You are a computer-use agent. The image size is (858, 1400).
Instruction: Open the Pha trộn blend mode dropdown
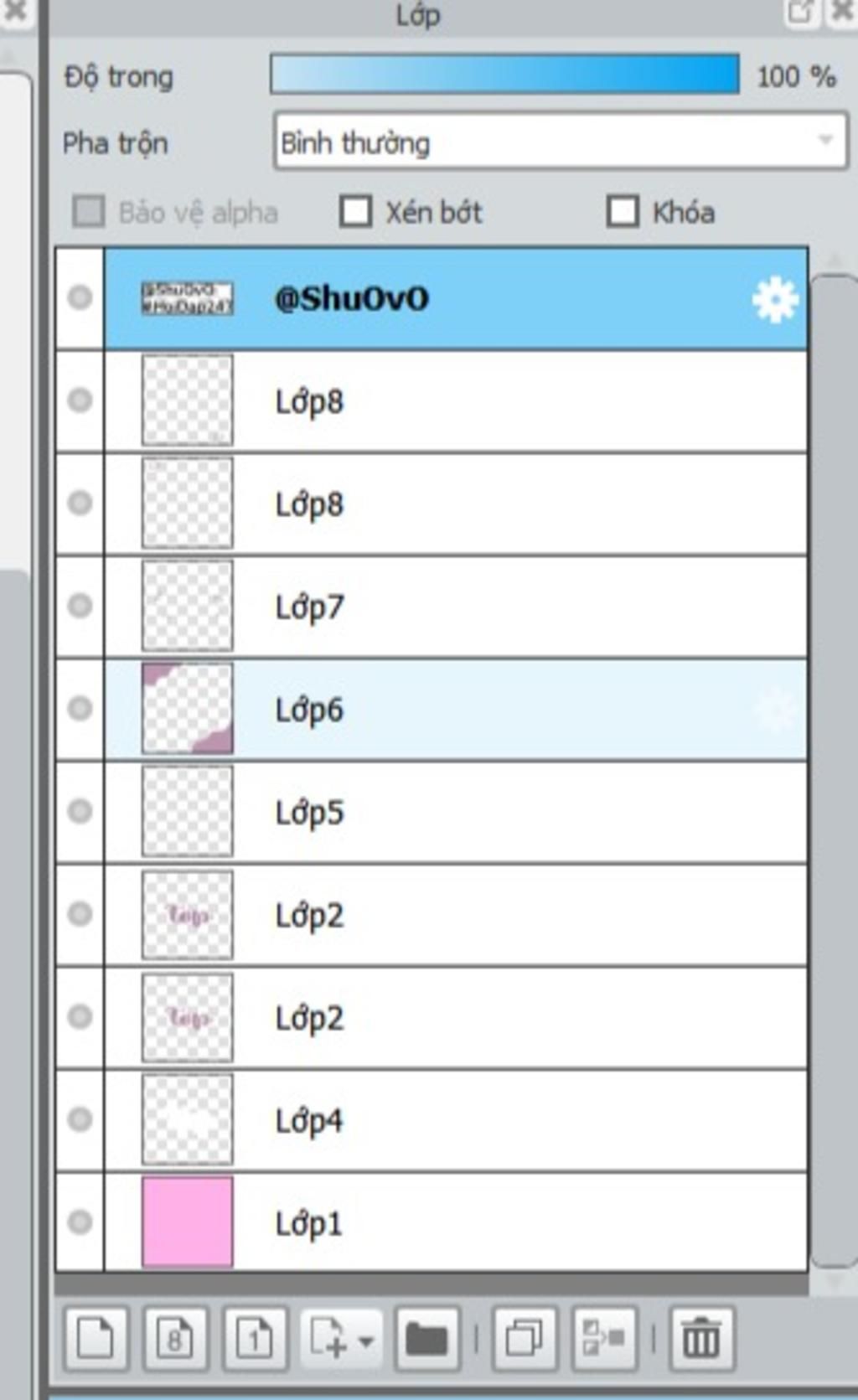[561, 142]
